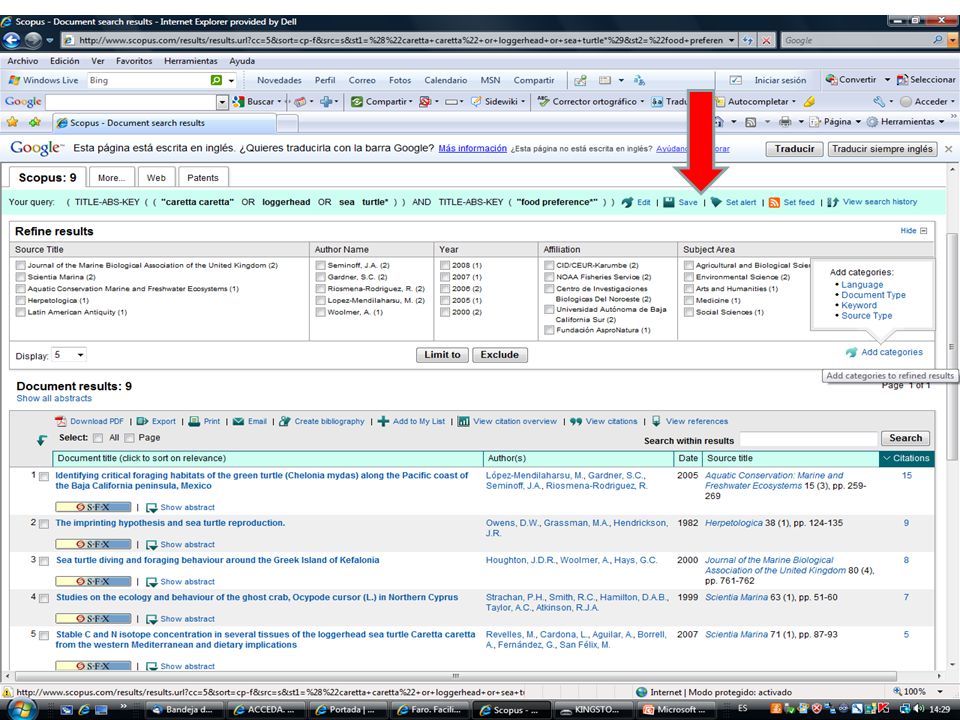Viewport: 960px width, 720px height.
Task: Click the View citations quote icon
Action: 576,421
